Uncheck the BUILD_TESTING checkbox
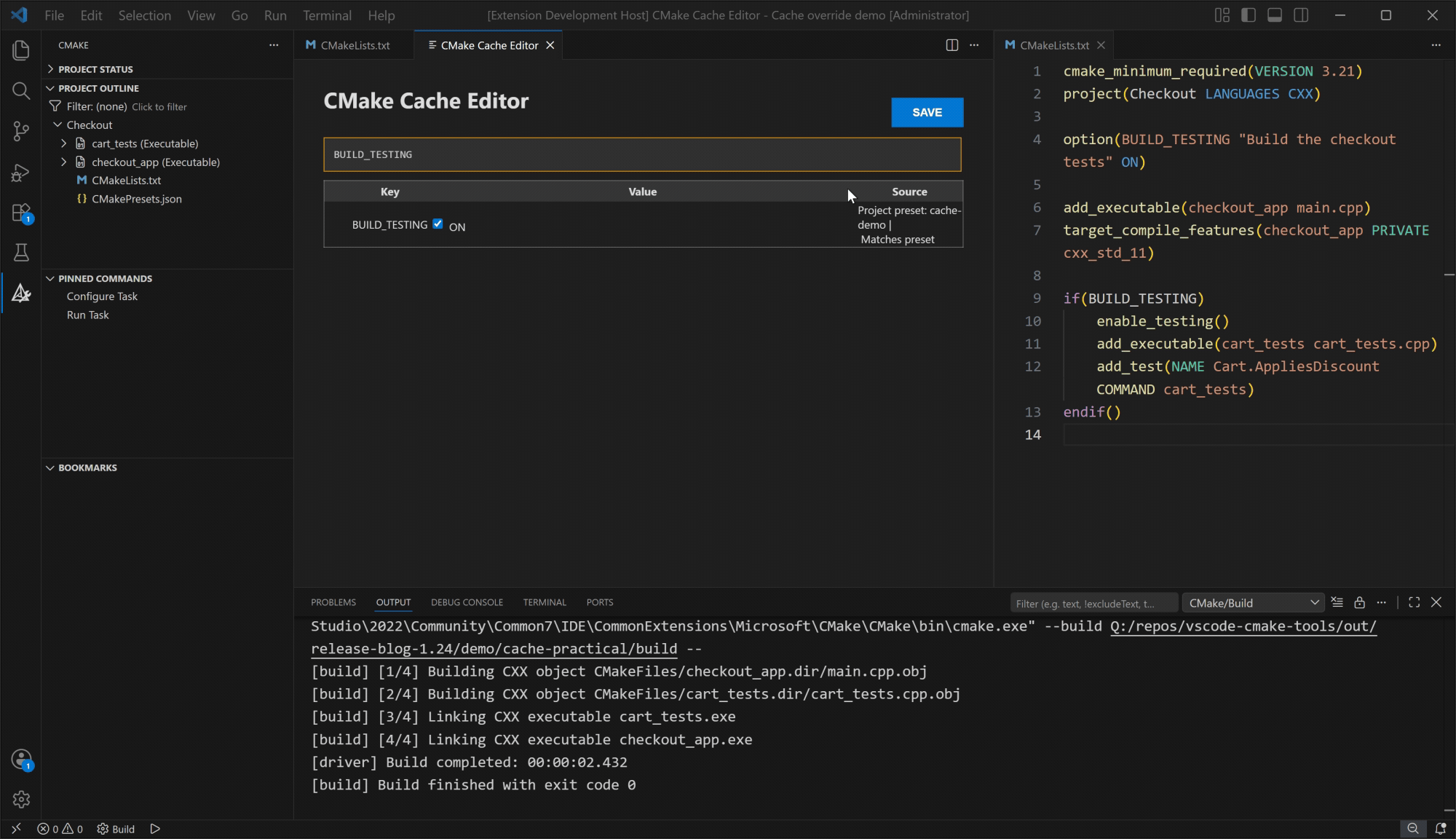 (x=438, y=224)
